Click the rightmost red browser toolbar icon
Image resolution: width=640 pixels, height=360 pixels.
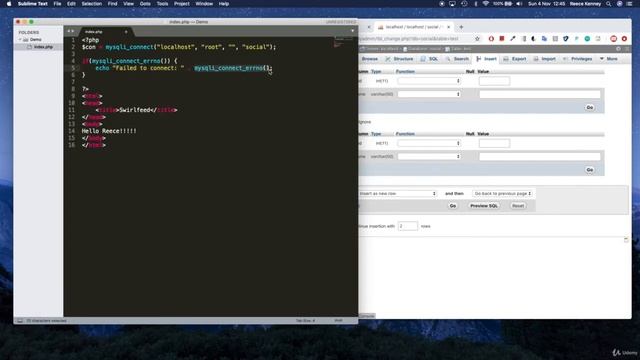624,39
